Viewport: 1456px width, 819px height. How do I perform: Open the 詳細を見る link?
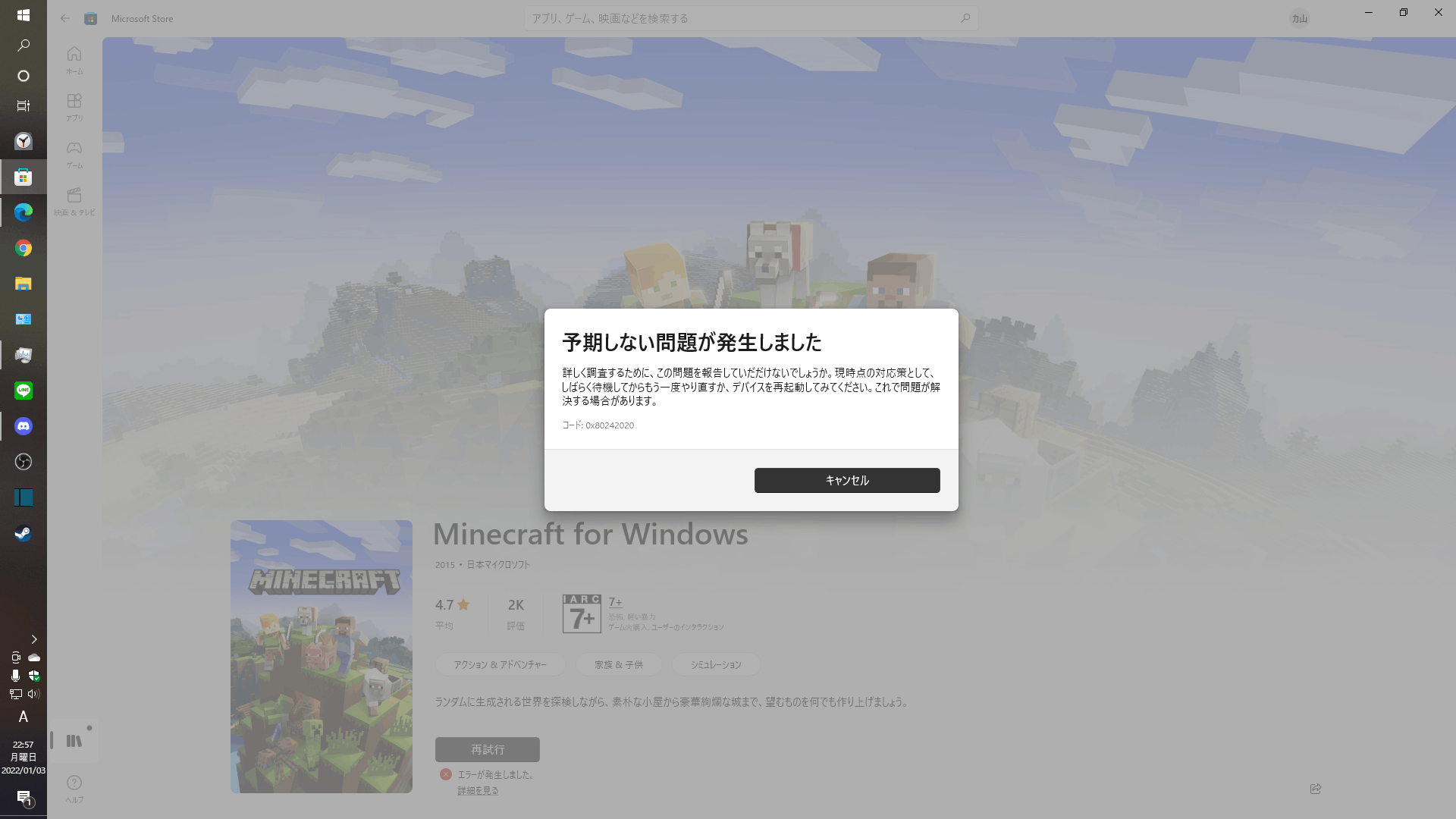[478, 790]
